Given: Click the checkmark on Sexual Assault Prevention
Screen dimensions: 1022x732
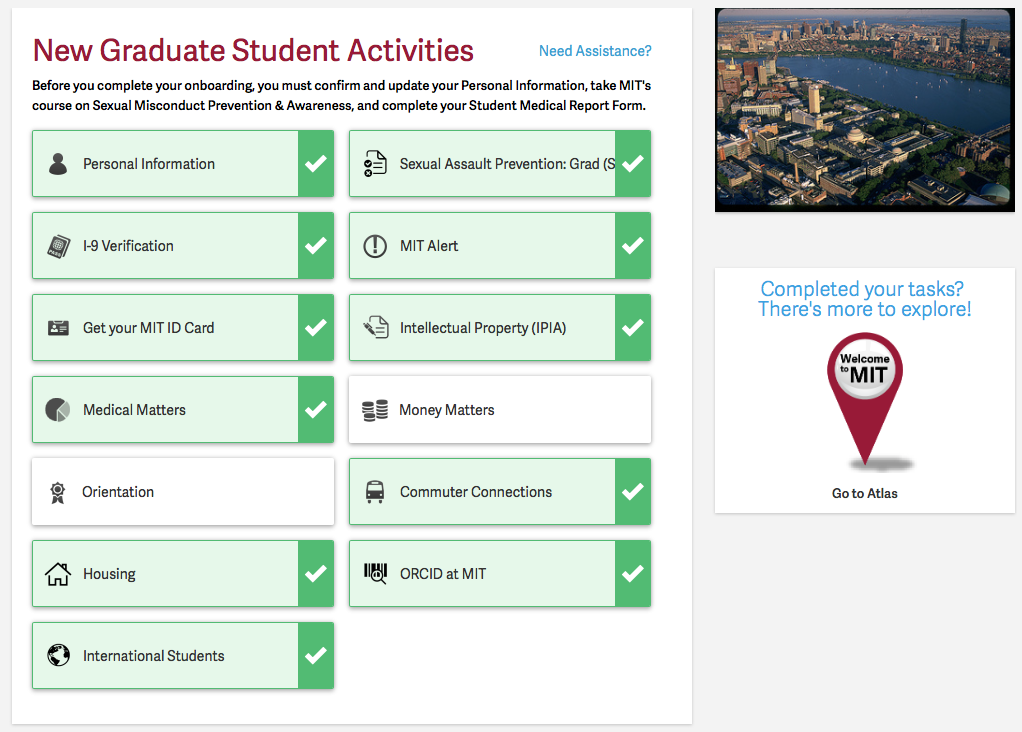Looking at the screenshot, I should tap(633, 164).
